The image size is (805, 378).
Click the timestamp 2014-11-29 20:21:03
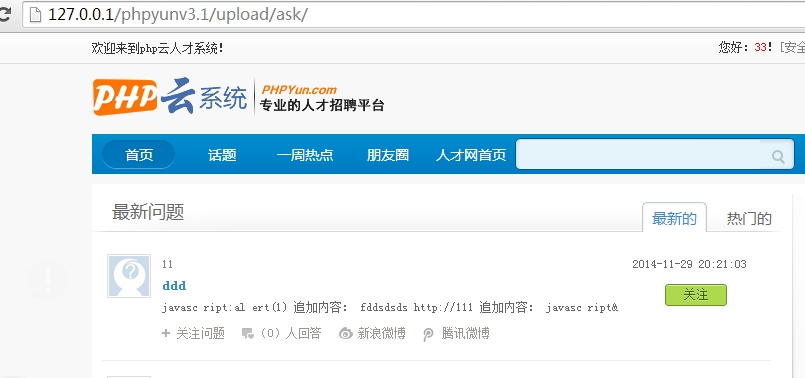pos(689,264)
